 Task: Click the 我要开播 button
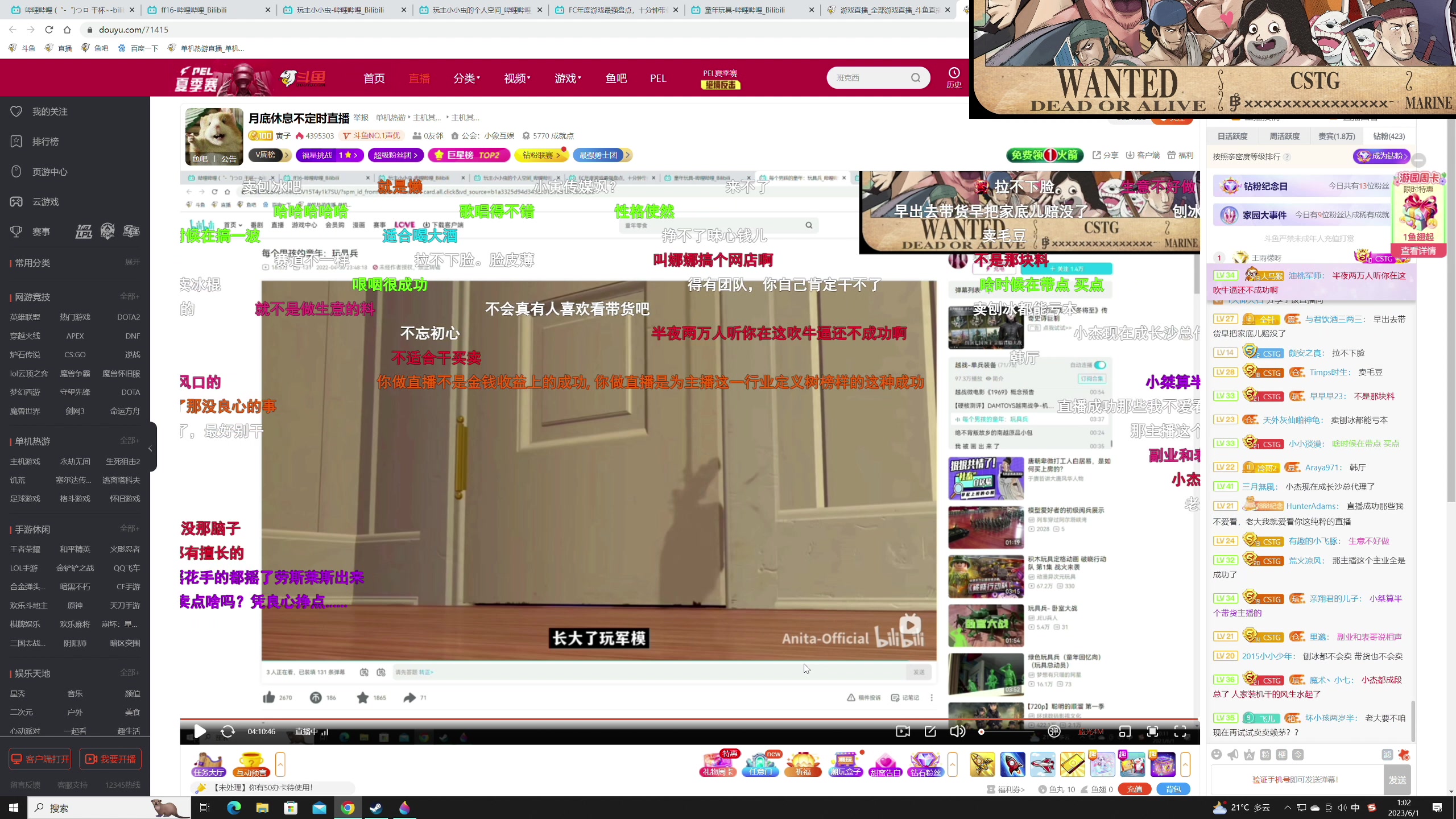[x=110, y=759]
